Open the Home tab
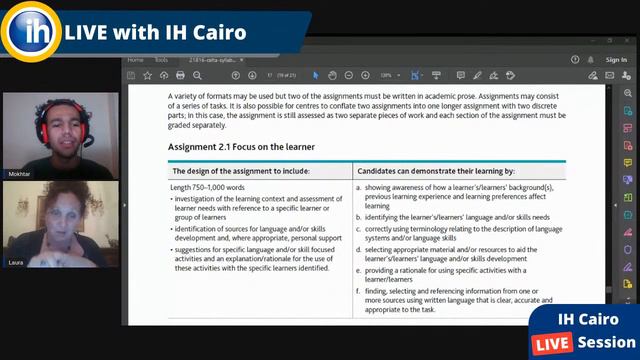Viewport: 640px width, 360px height. coord(136,60)
